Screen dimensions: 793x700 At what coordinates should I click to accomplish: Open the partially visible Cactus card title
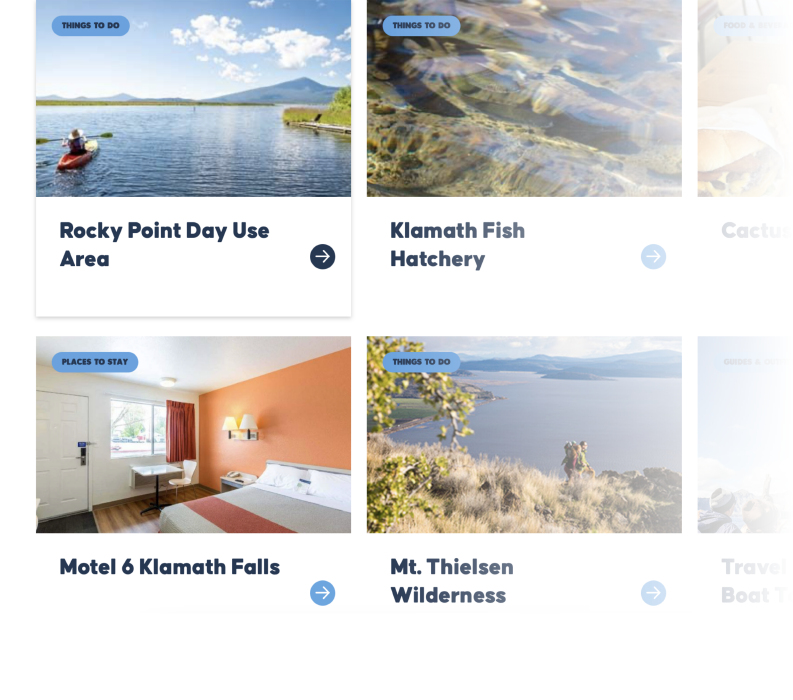[757, 231]
